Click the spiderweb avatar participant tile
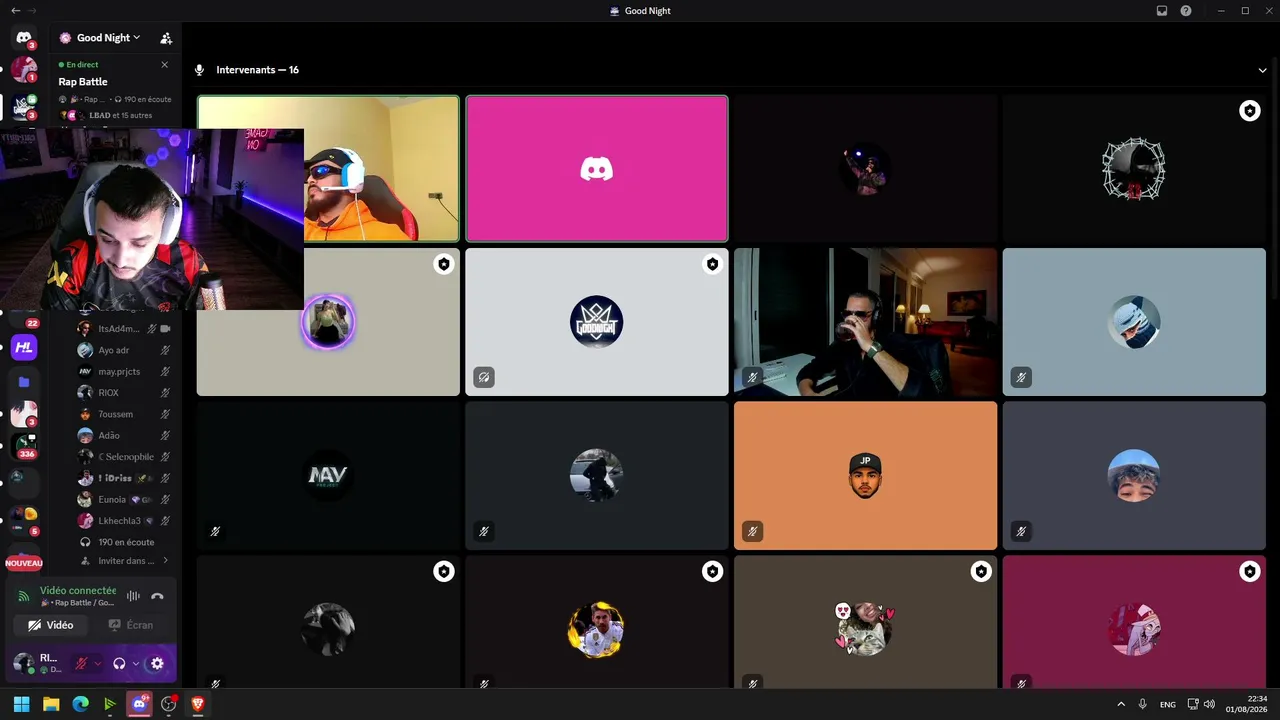The image size is (1280, 720). click(1134, 169)
